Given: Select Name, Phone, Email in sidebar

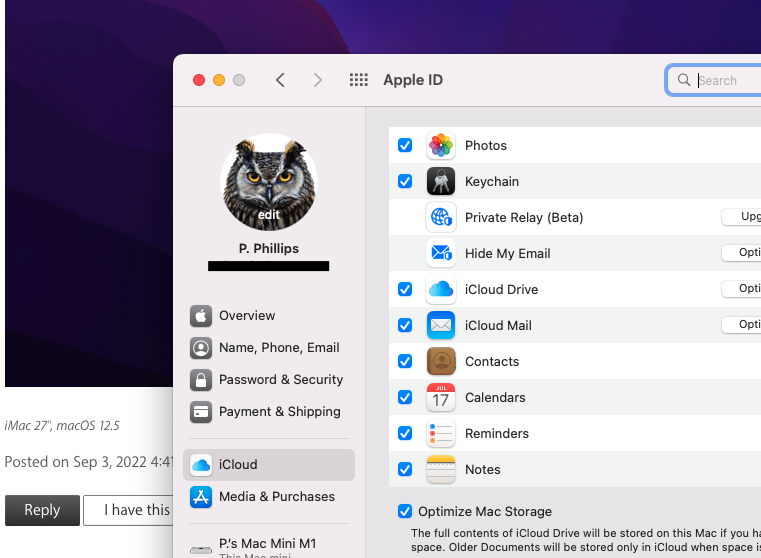Looking at the screenshot, I should point(279,348).
